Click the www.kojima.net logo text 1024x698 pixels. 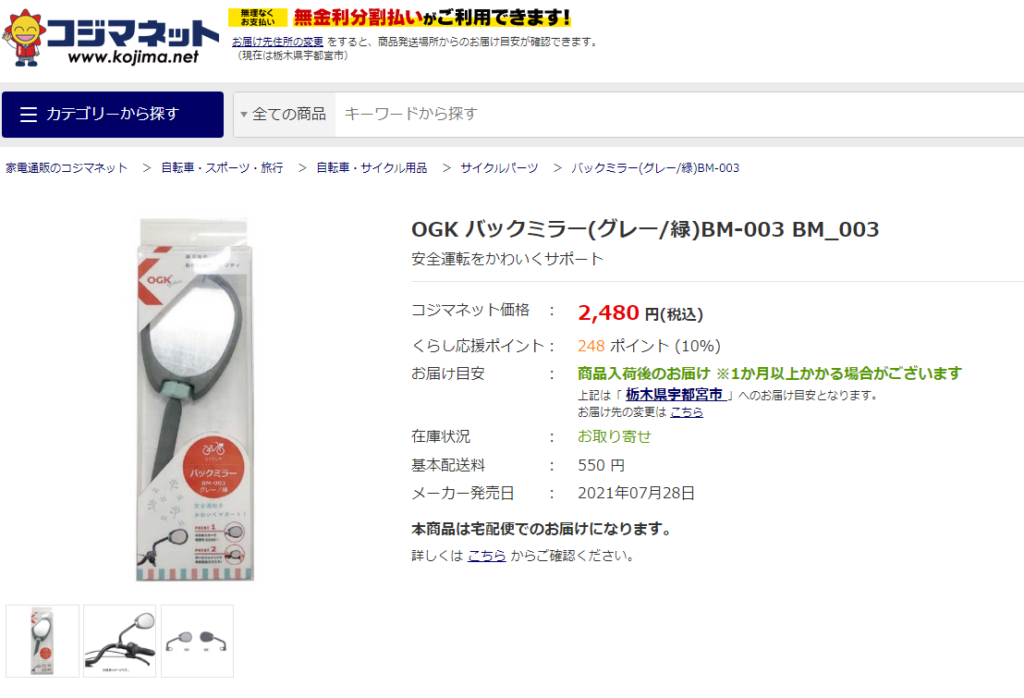[x=133, y=57]
